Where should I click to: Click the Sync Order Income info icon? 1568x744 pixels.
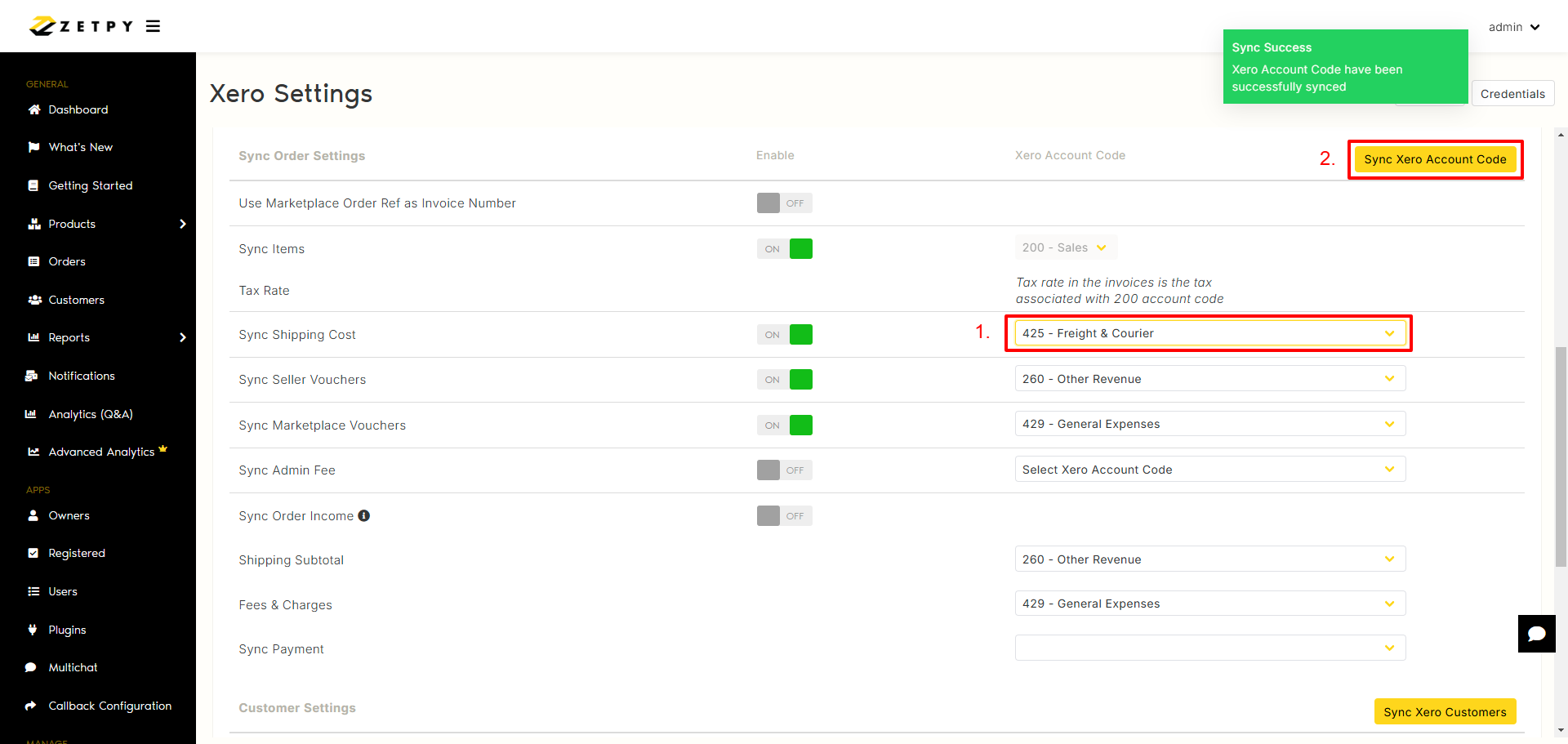pyautogui.click(x=364, y=515)
